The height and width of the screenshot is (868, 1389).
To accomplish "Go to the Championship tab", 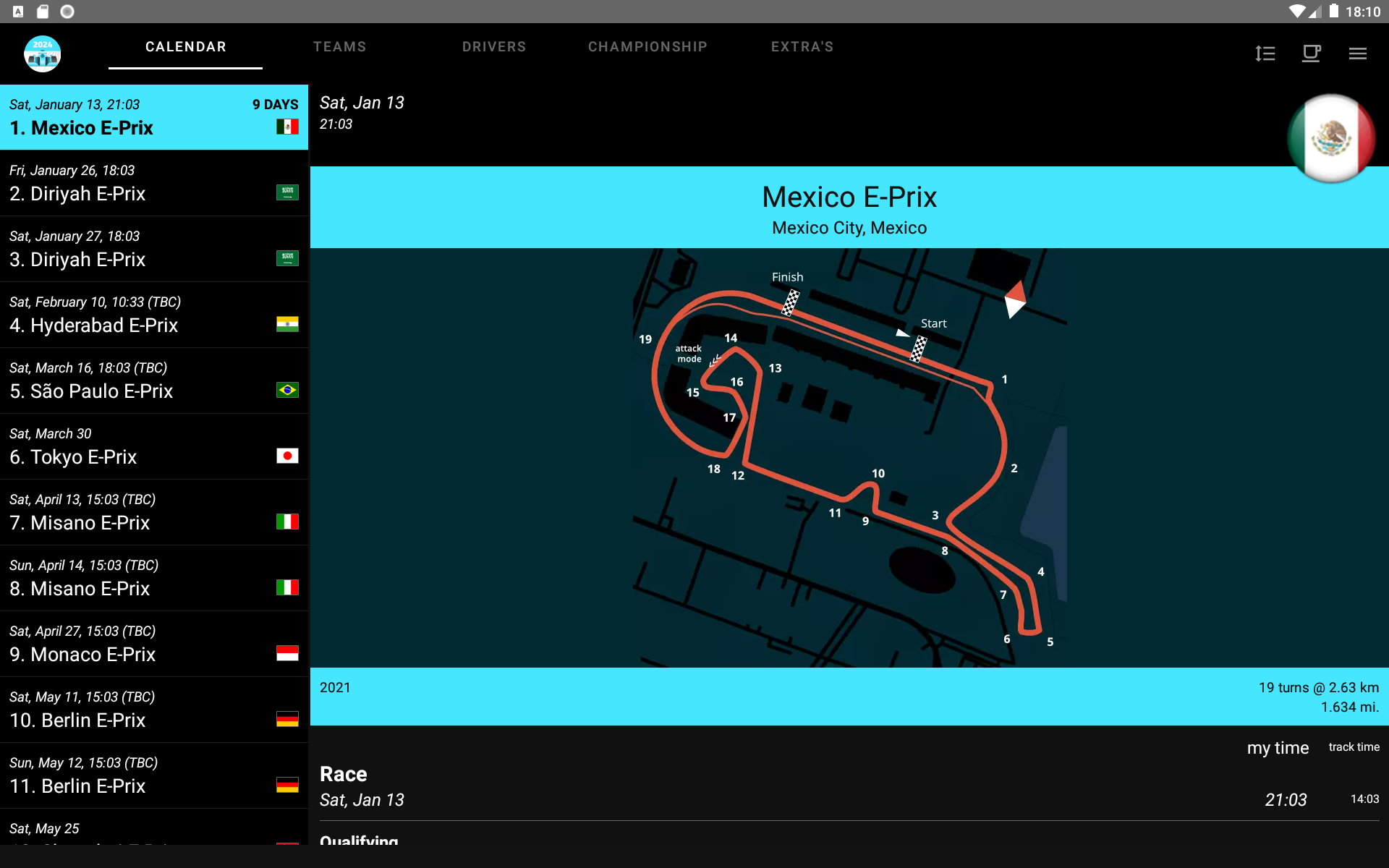I will [647, 47].
